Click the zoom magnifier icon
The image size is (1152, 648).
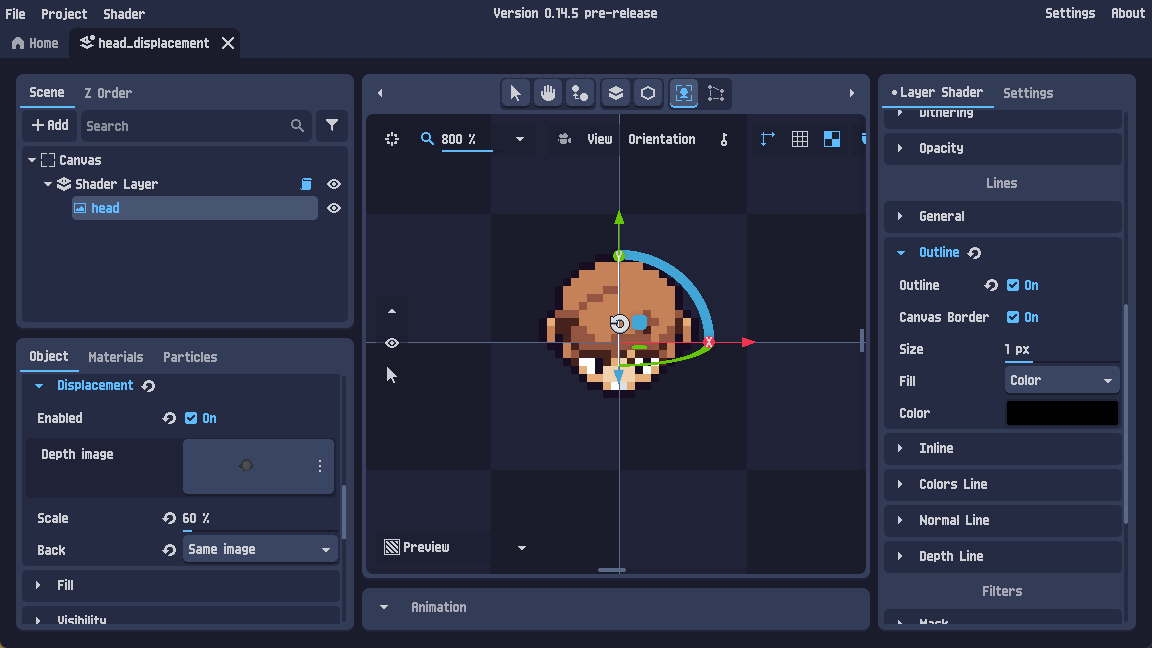427,138
